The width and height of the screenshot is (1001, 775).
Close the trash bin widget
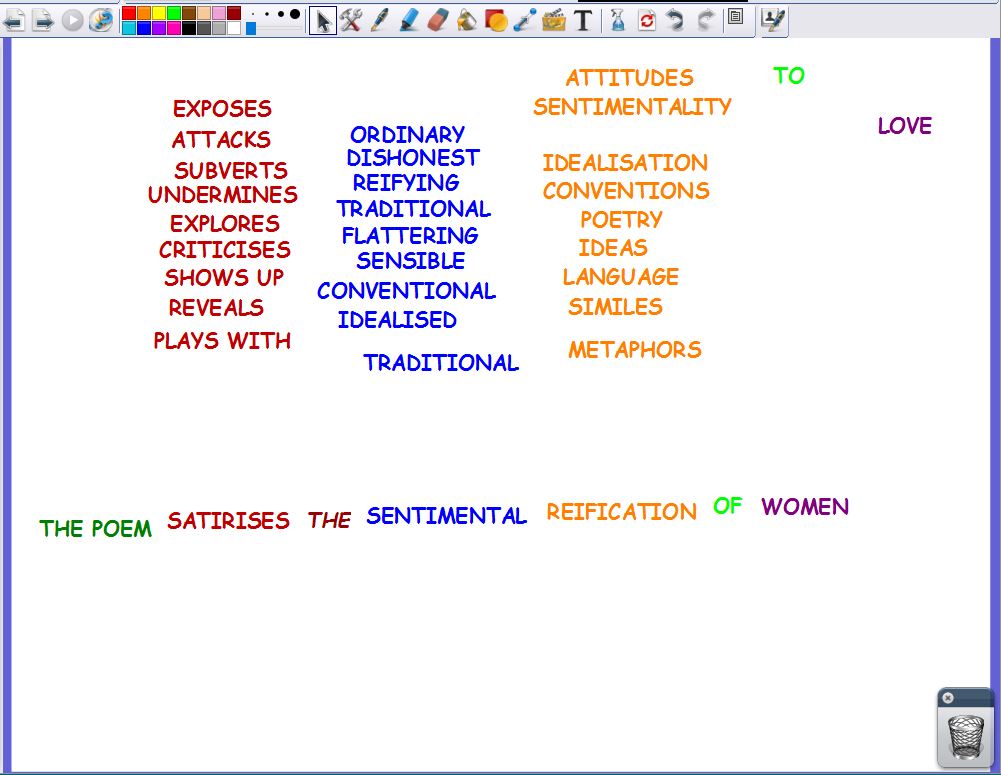click(x=948, y=698)
